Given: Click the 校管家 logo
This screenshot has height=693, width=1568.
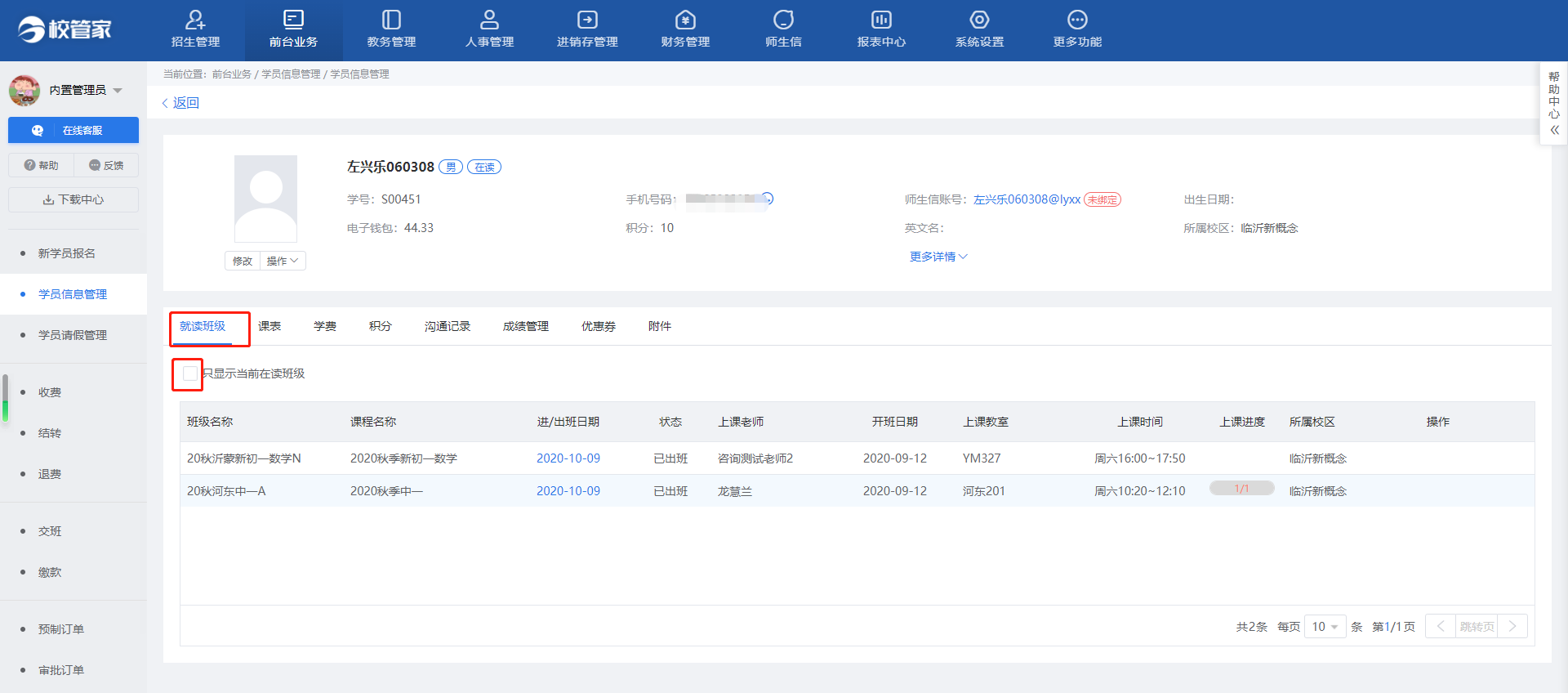Looking at the screenshot, I should pyautogui.click(x=65, y=29).
